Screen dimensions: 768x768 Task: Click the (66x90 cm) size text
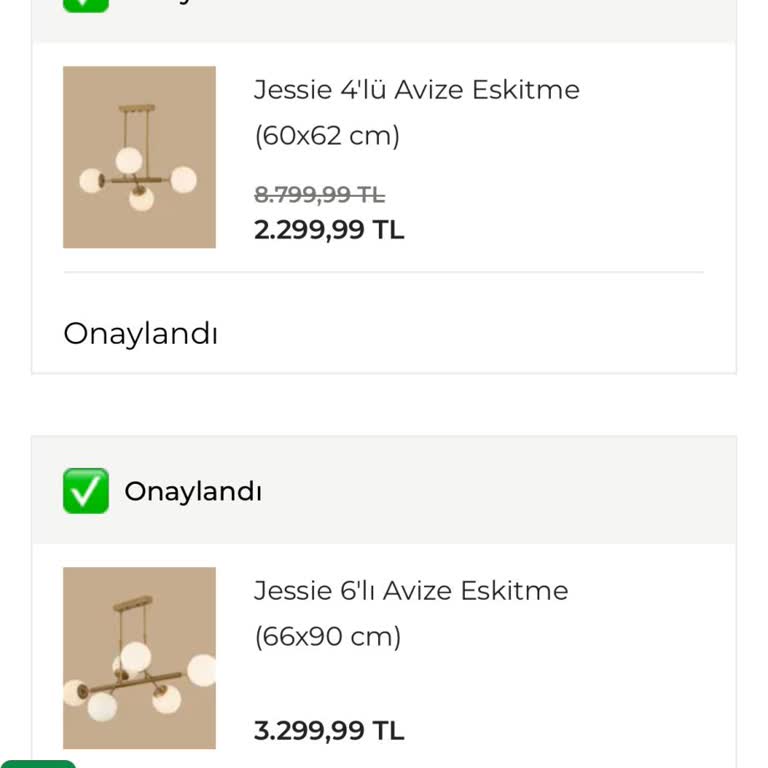(327, 636)
